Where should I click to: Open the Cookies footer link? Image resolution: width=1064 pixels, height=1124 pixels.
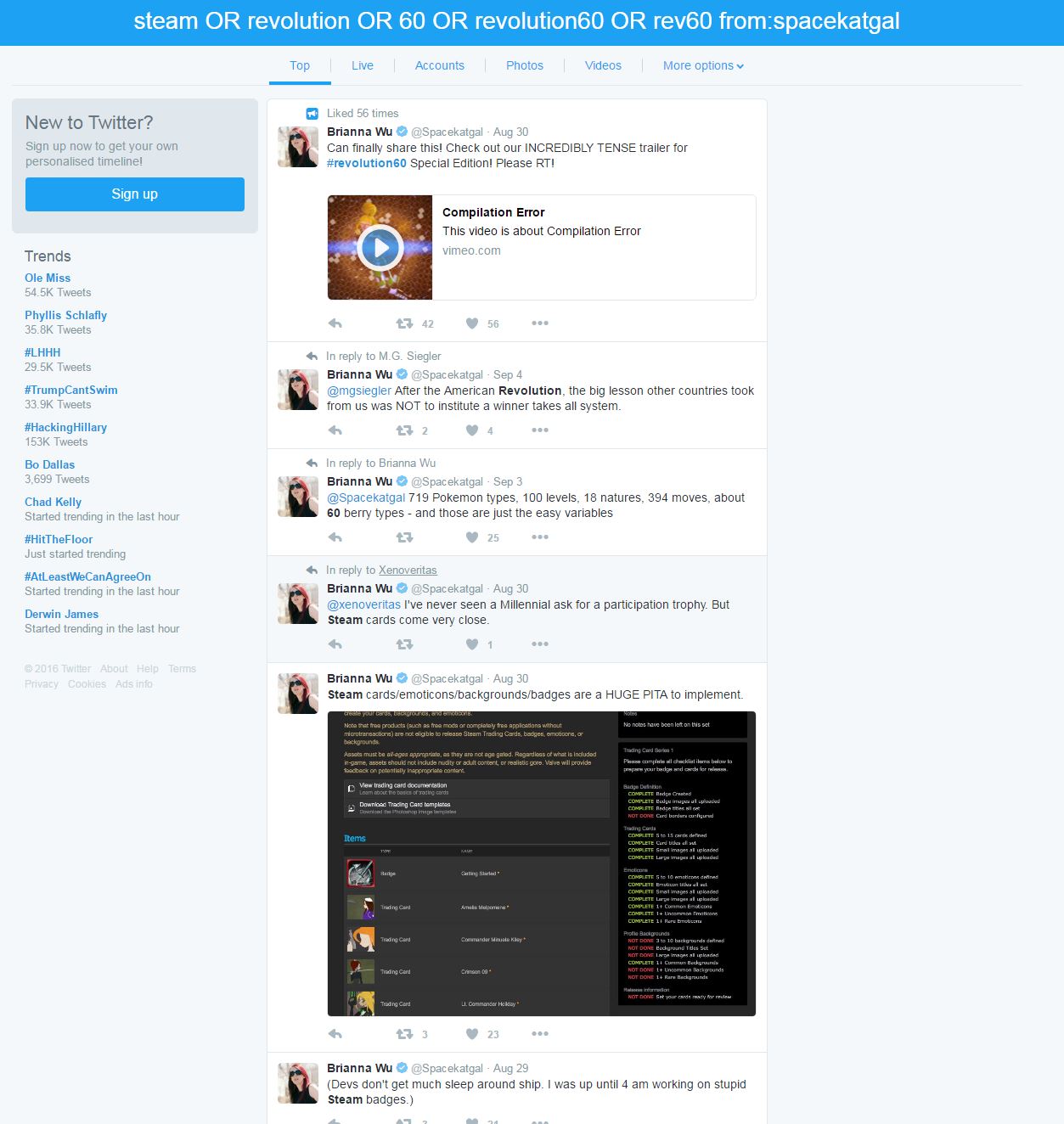(x=87, y=684)
